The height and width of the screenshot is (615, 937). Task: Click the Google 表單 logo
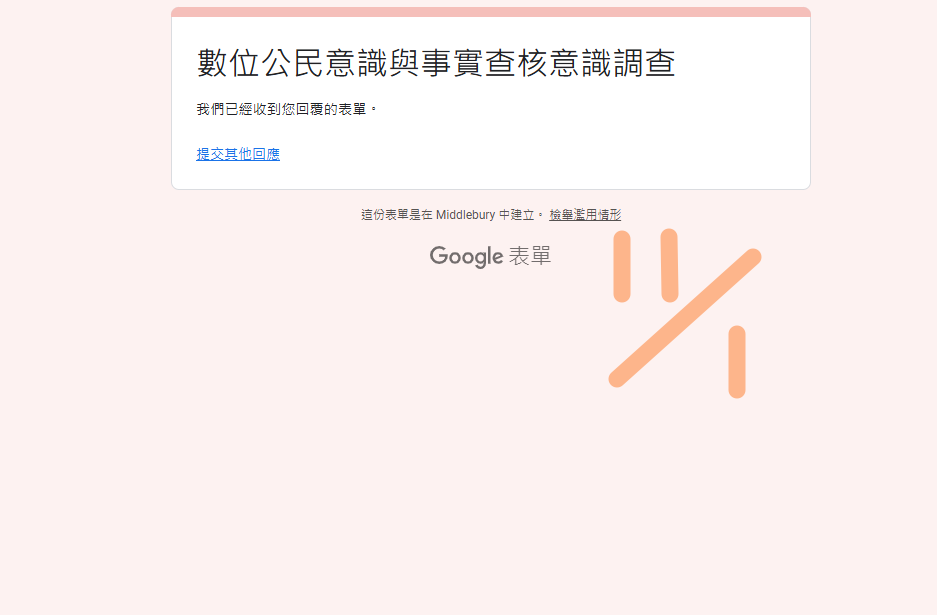490,256
